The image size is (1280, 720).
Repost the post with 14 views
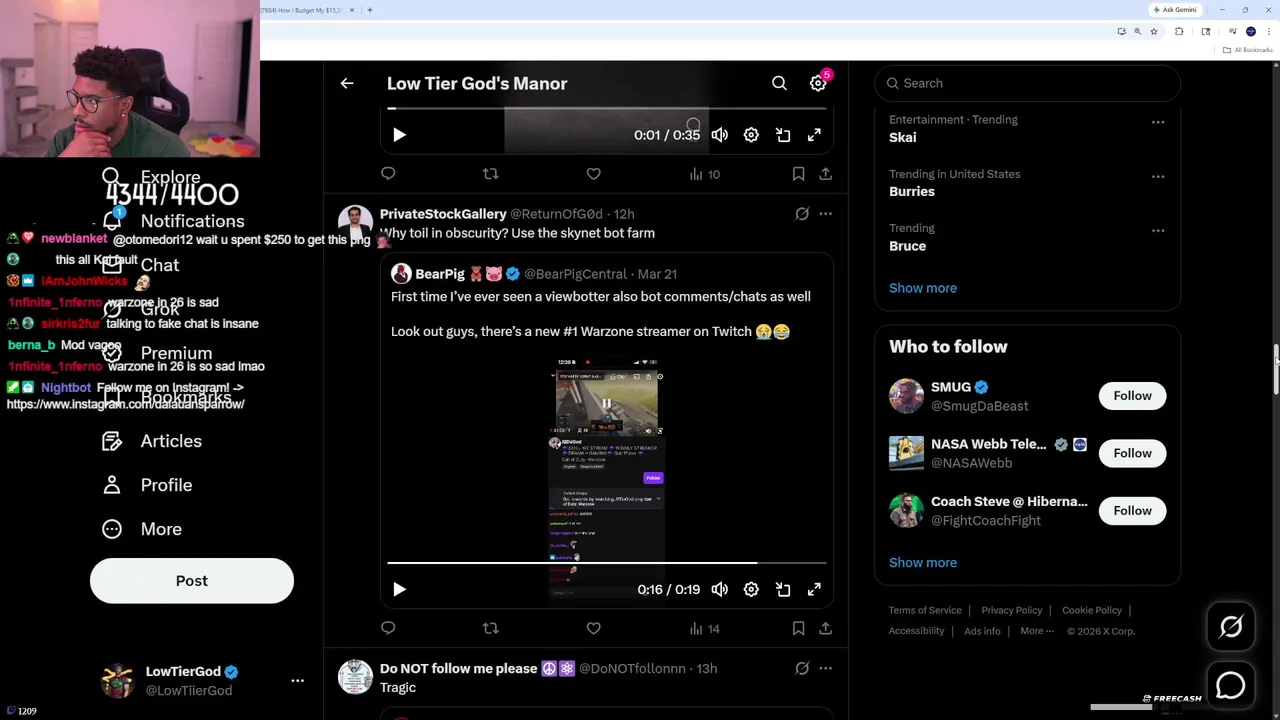click(490, 628)
